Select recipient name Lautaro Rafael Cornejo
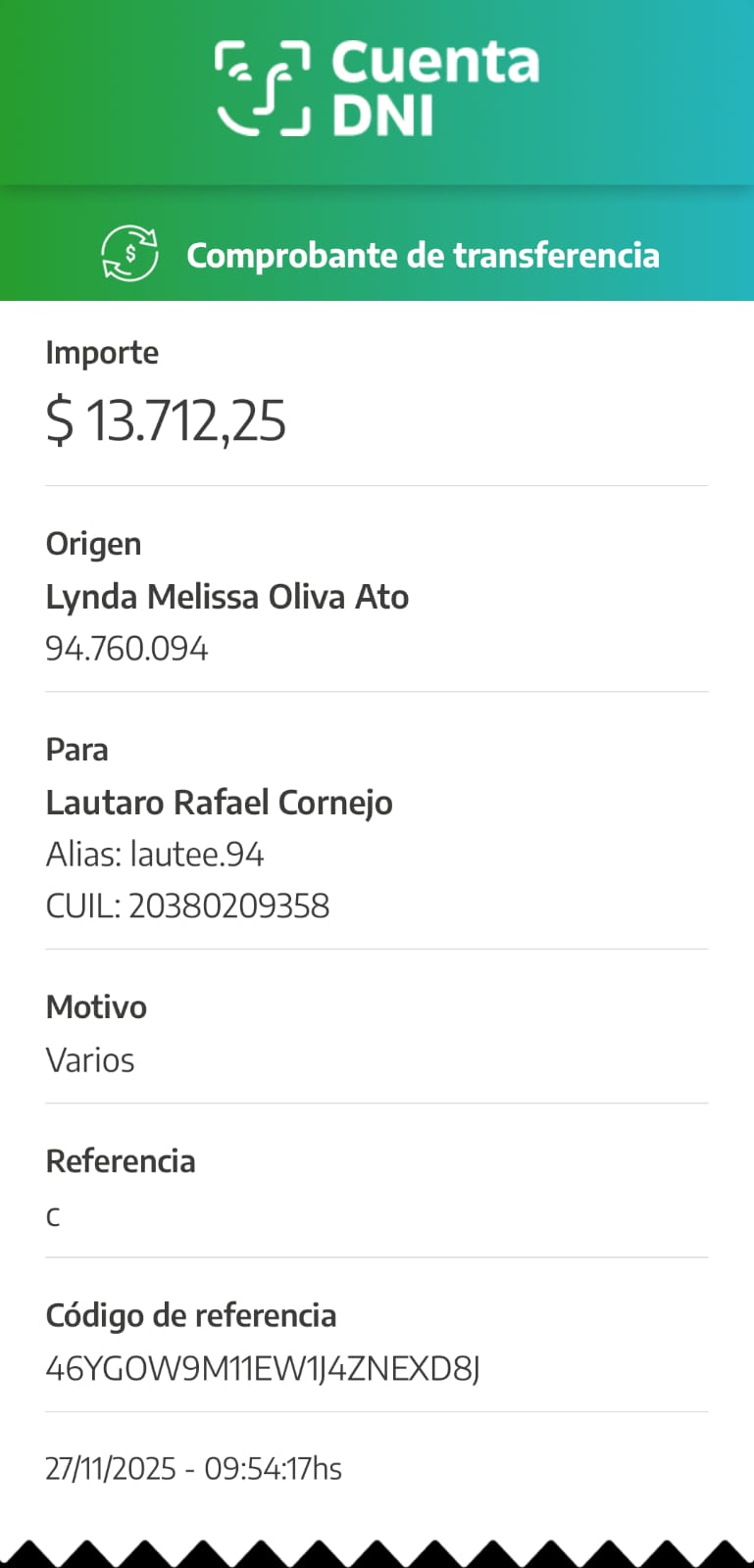 tap(219, 803)
